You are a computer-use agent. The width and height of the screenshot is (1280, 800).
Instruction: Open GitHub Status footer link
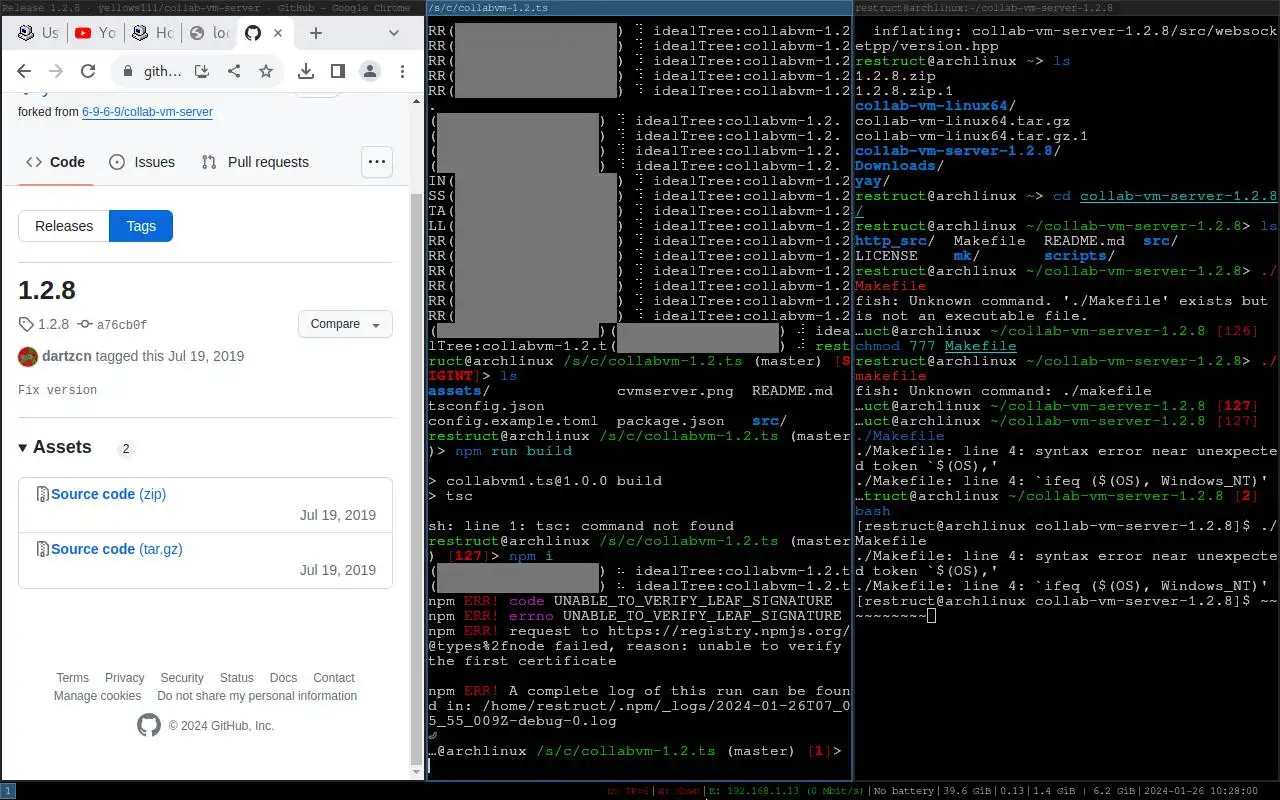(237, 678)
